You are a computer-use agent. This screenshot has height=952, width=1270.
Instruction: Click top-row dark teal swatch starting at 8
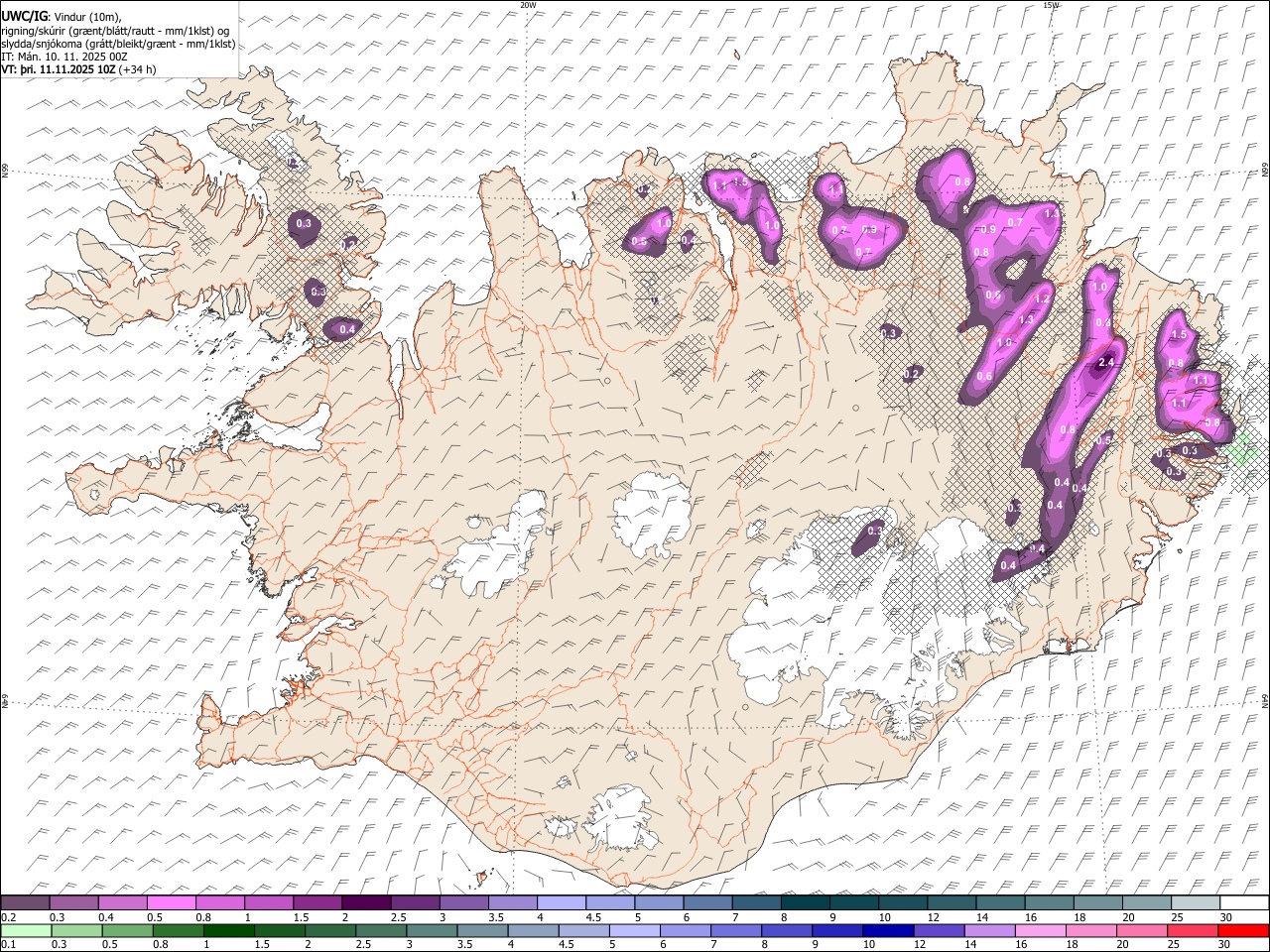coord(806,902)
